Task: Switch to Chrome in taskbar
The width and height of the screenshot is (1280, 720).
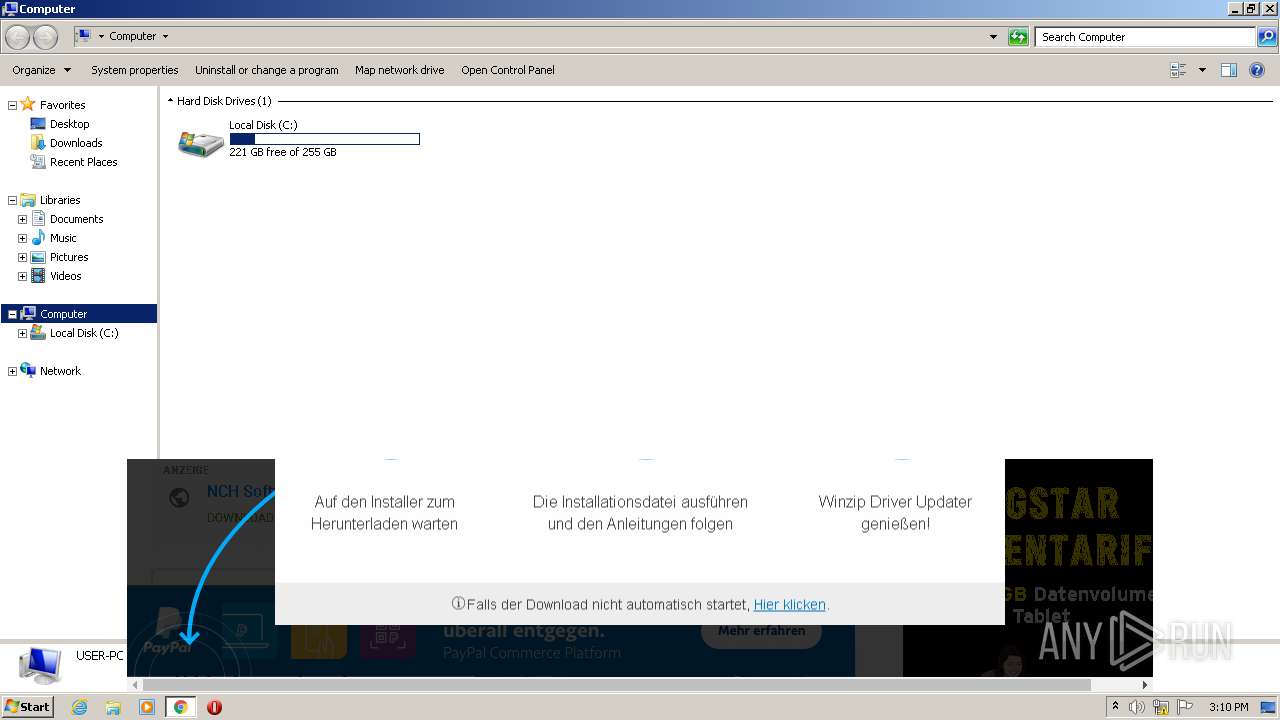Action: pyautogui.click(x=180, y=707)
